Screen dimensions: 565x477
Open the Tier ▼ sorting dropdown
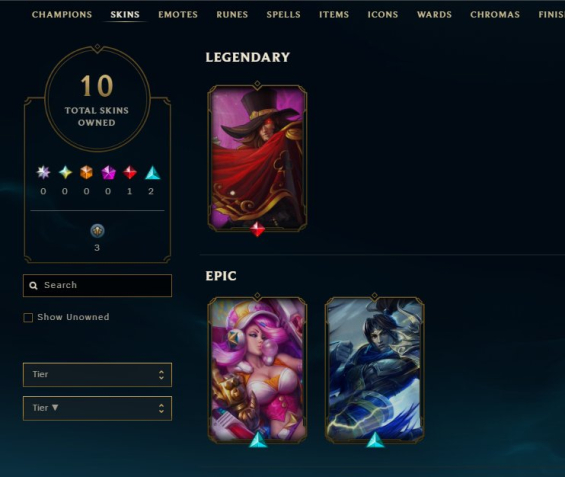[97, 408]
